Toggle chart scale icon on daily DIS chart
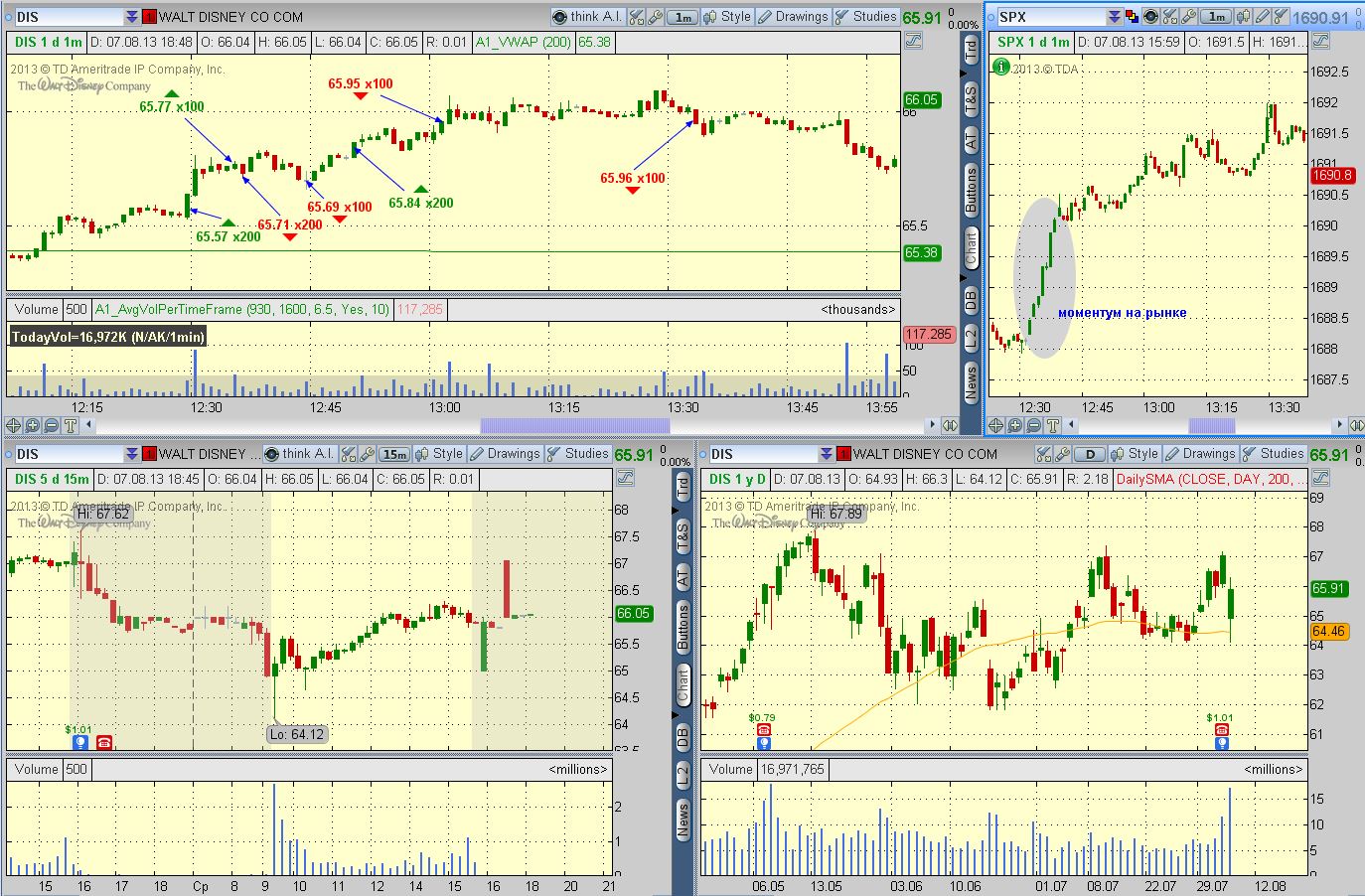 pos(1320,479)
